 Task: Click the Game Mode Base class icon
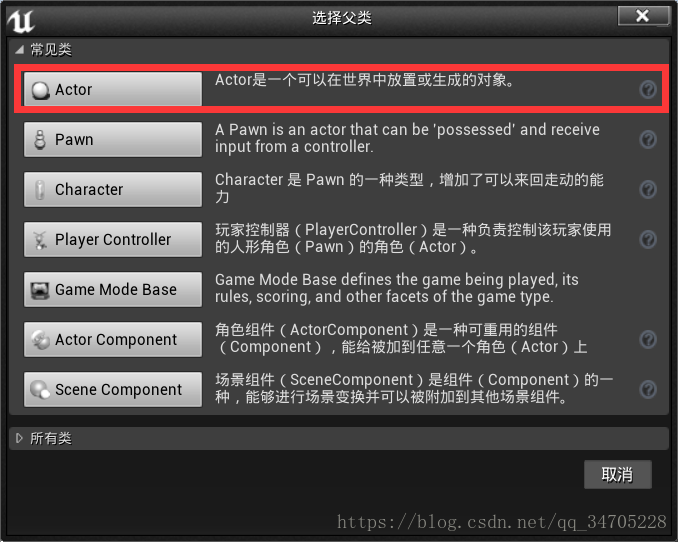pos(40,290)
